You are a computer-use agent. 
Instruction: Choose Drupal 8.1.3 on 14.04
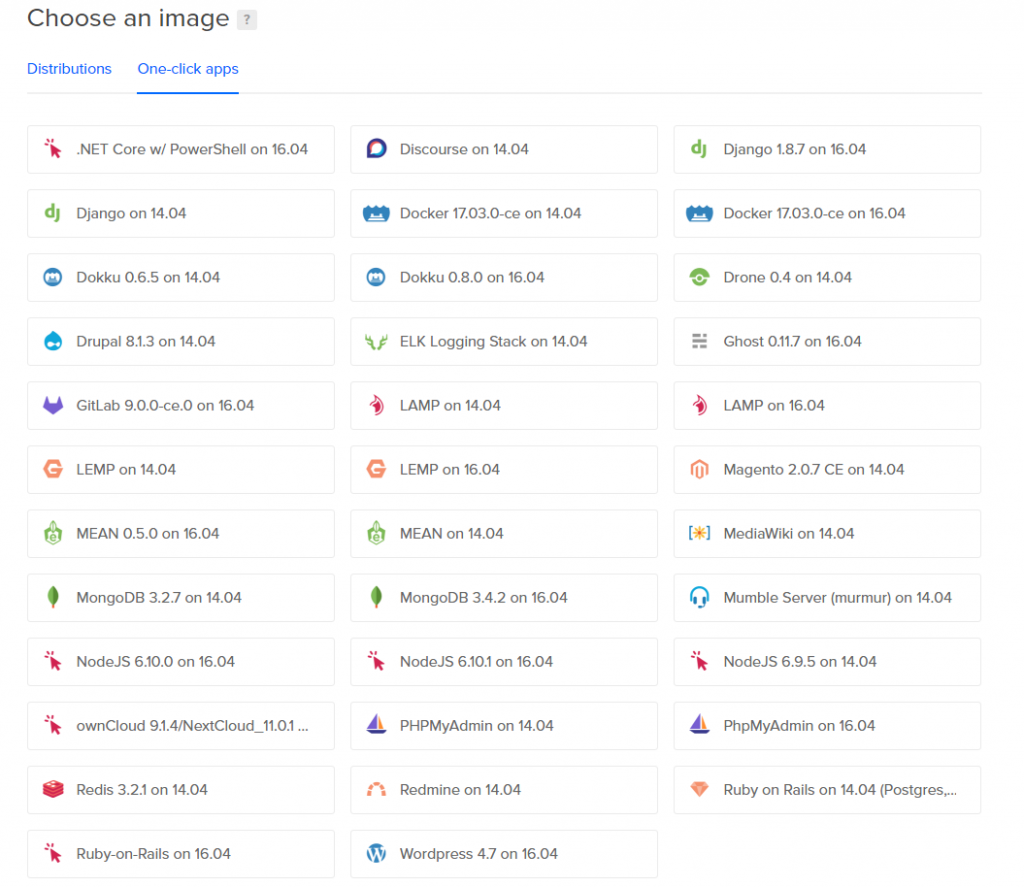coord(181,342)
